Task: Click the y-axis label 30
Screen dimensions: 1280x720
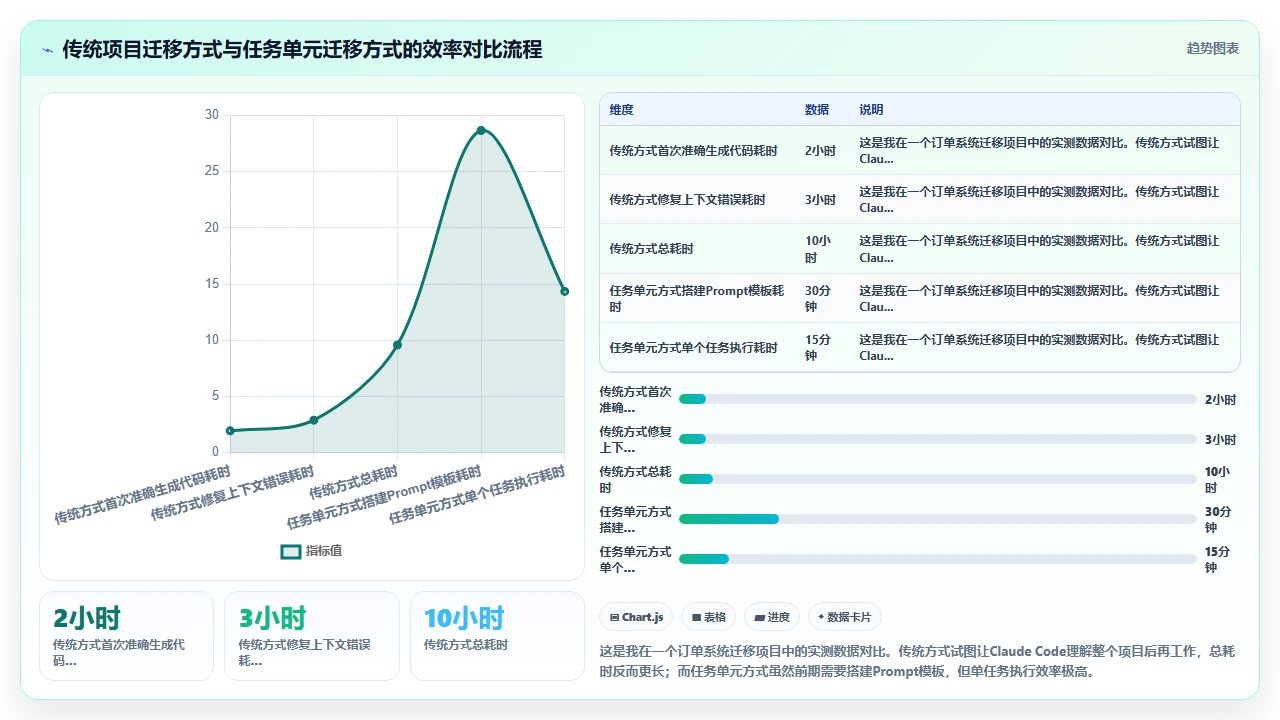Action: (211, 115)
